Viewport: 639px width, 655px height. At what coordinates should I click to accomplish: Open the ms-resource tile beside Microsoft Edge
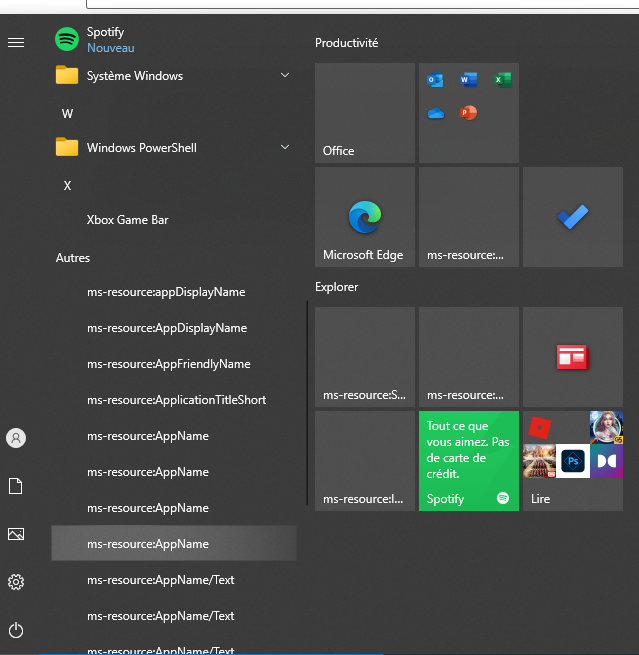[x=469, y=217]
